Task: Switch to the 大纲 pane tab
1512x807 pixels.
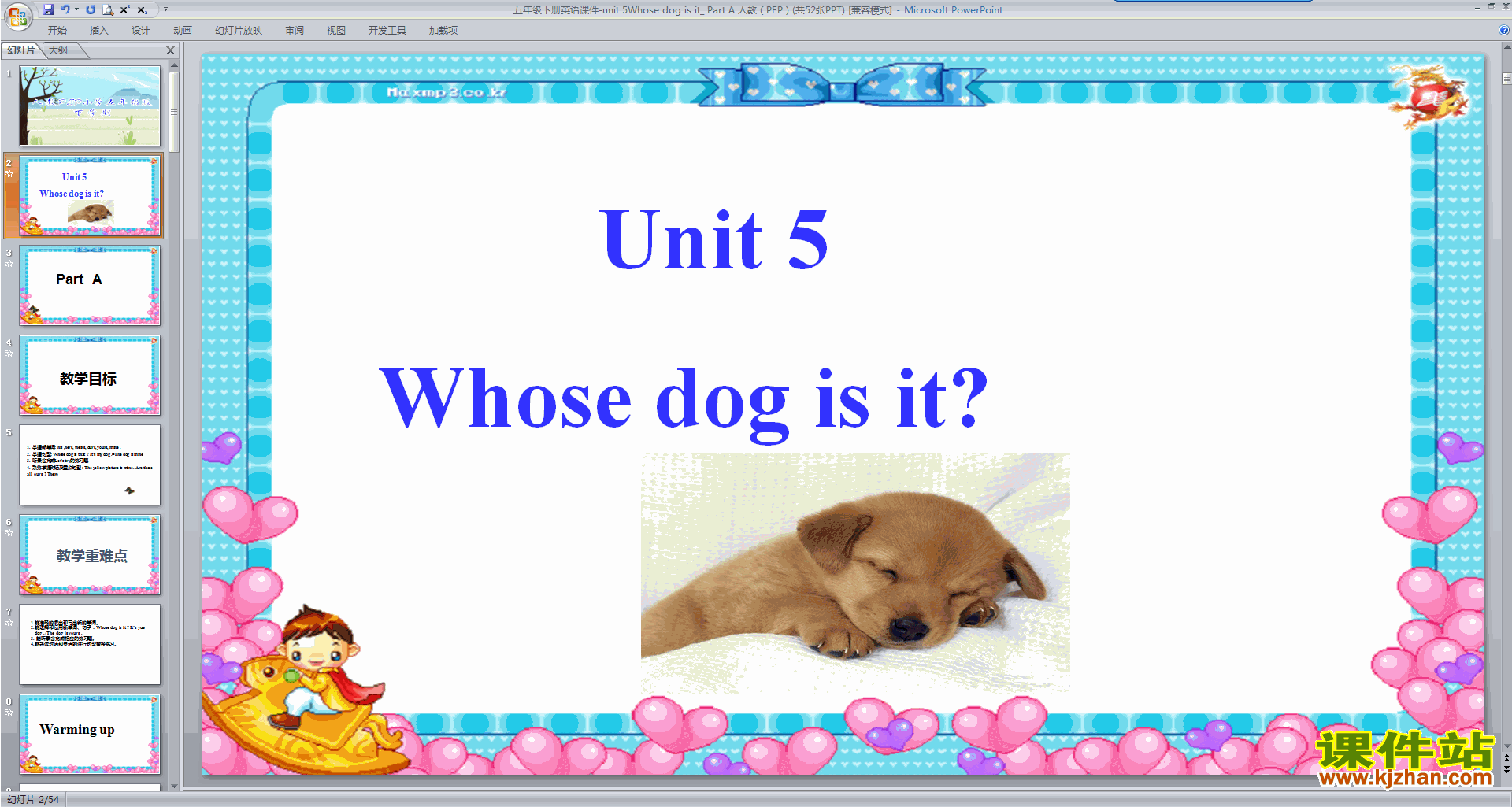Action: (x=59, y=50)
